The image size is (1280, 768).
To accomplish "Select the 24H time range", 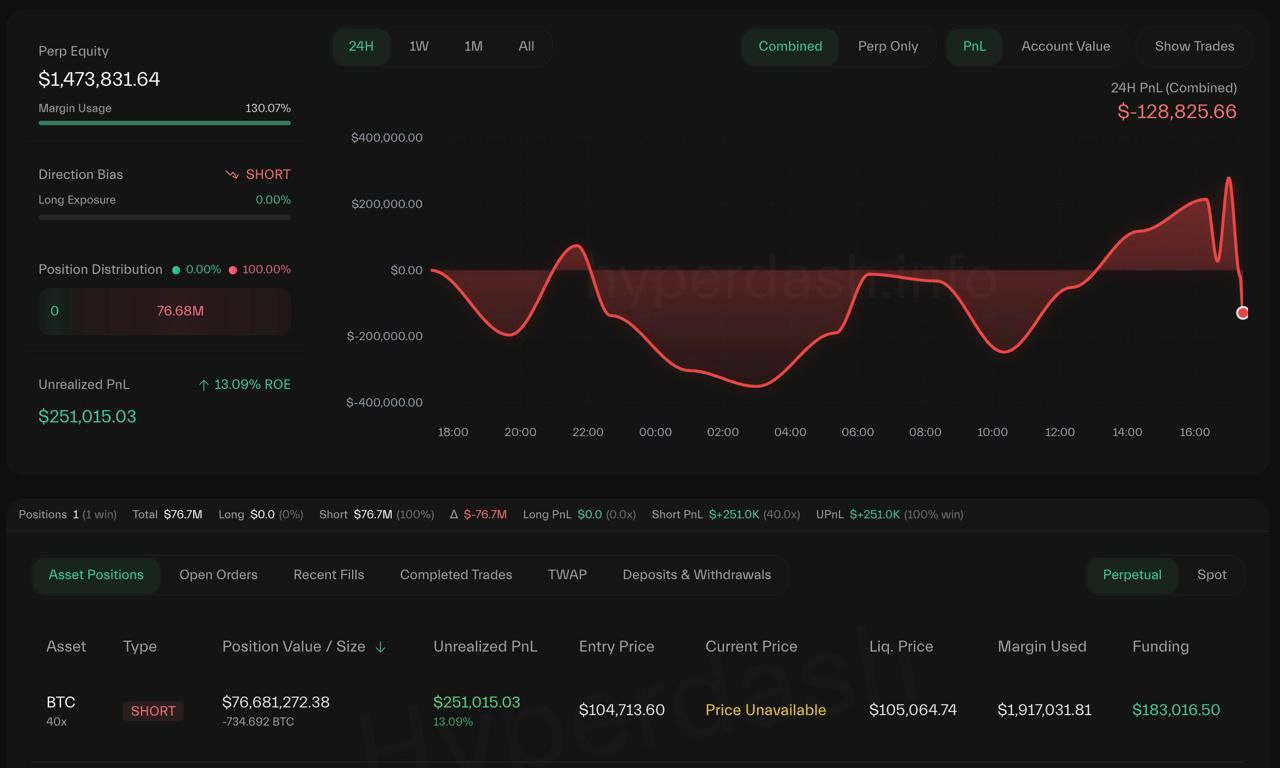I will (361, 46).
